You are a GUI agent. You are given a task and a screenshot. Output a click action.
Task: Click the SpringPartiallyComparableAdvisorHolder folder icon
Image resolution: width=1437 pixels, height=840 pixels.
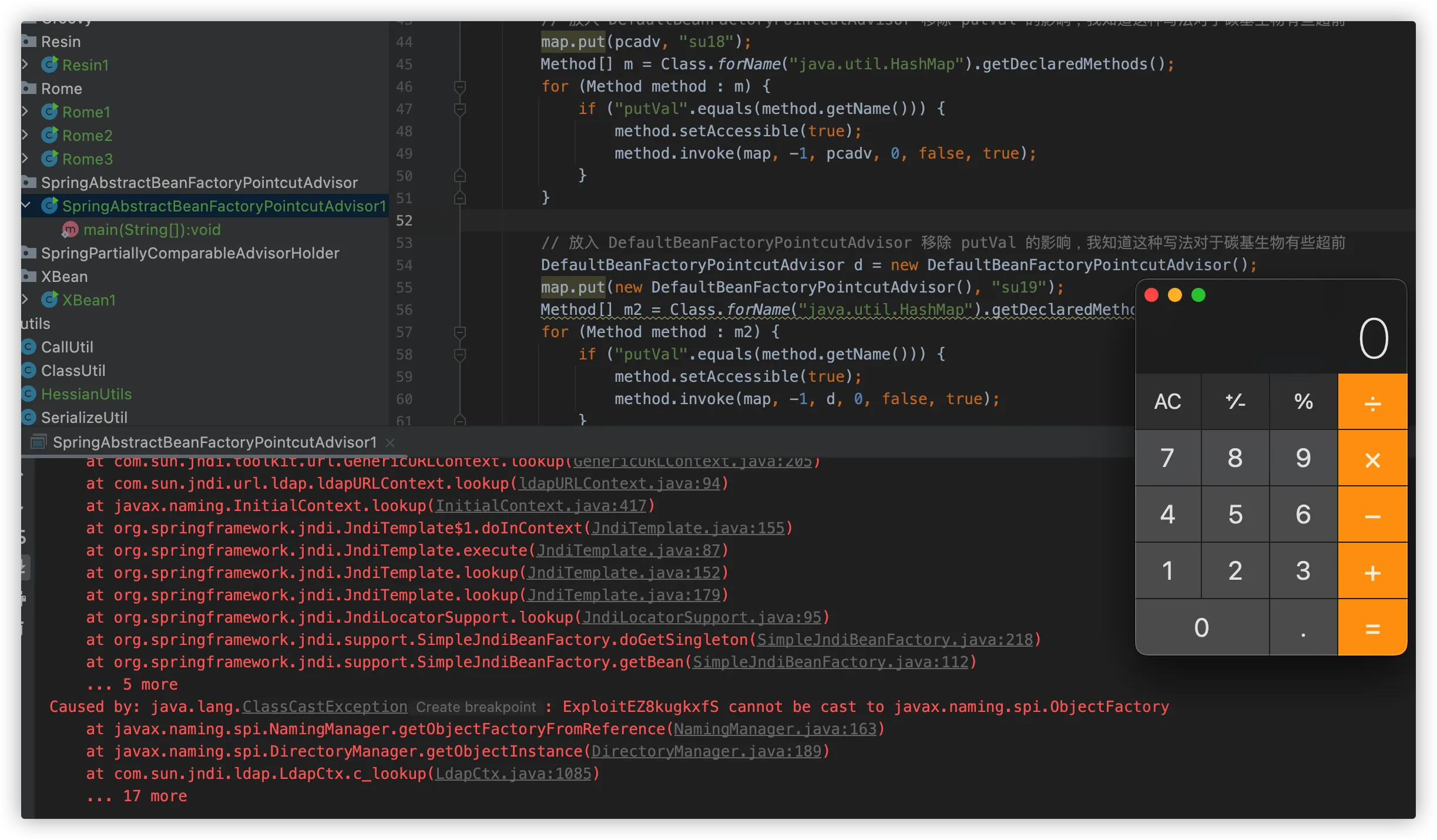click(29, 253)
